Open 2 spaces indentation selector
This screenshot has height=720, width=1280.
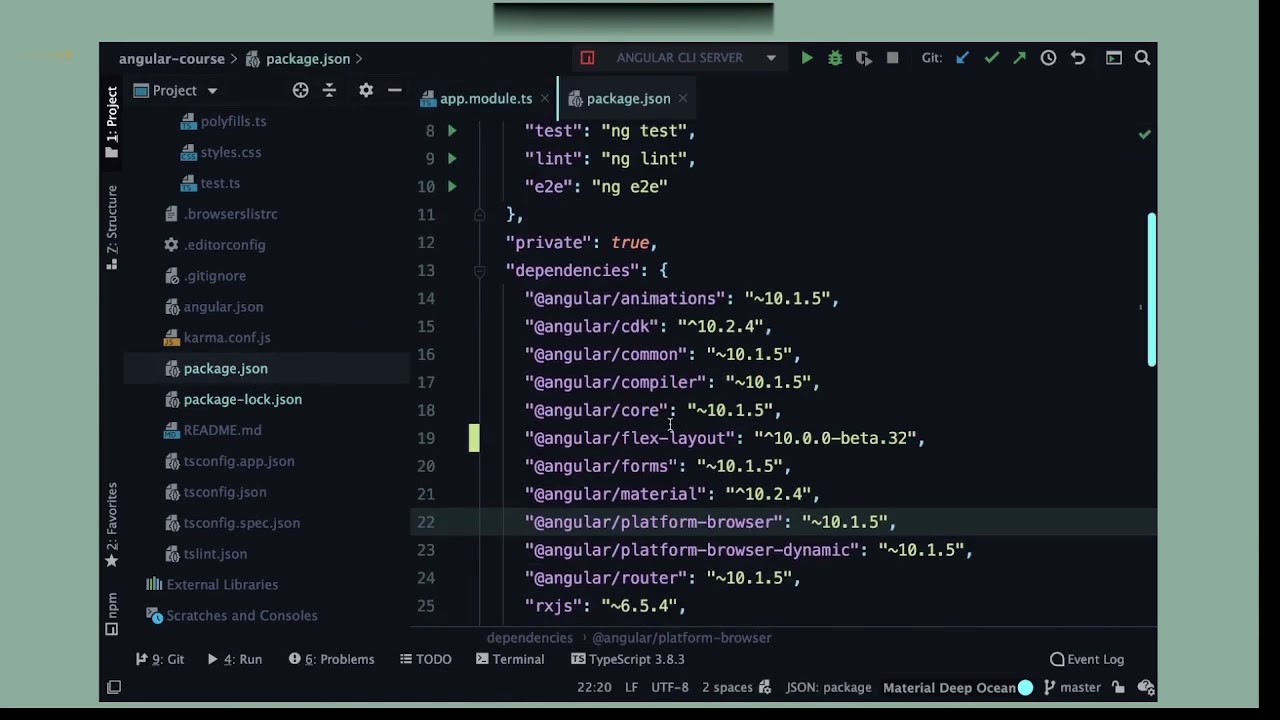(727, 687)
